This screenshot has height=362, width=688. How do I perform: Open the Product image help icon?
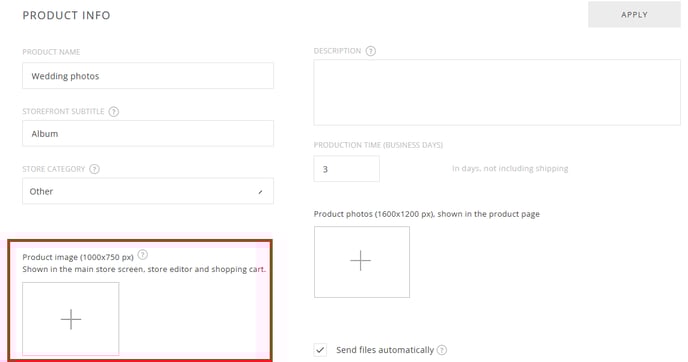coord(143,255)
